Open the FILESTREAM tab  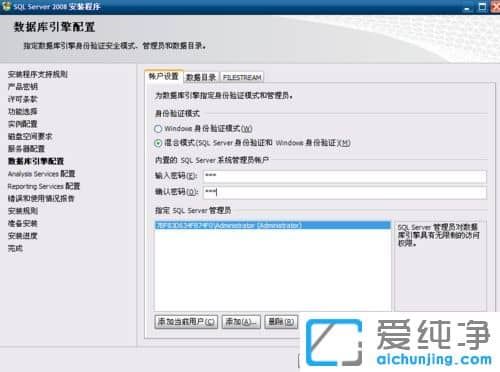(x=242, y=77)
